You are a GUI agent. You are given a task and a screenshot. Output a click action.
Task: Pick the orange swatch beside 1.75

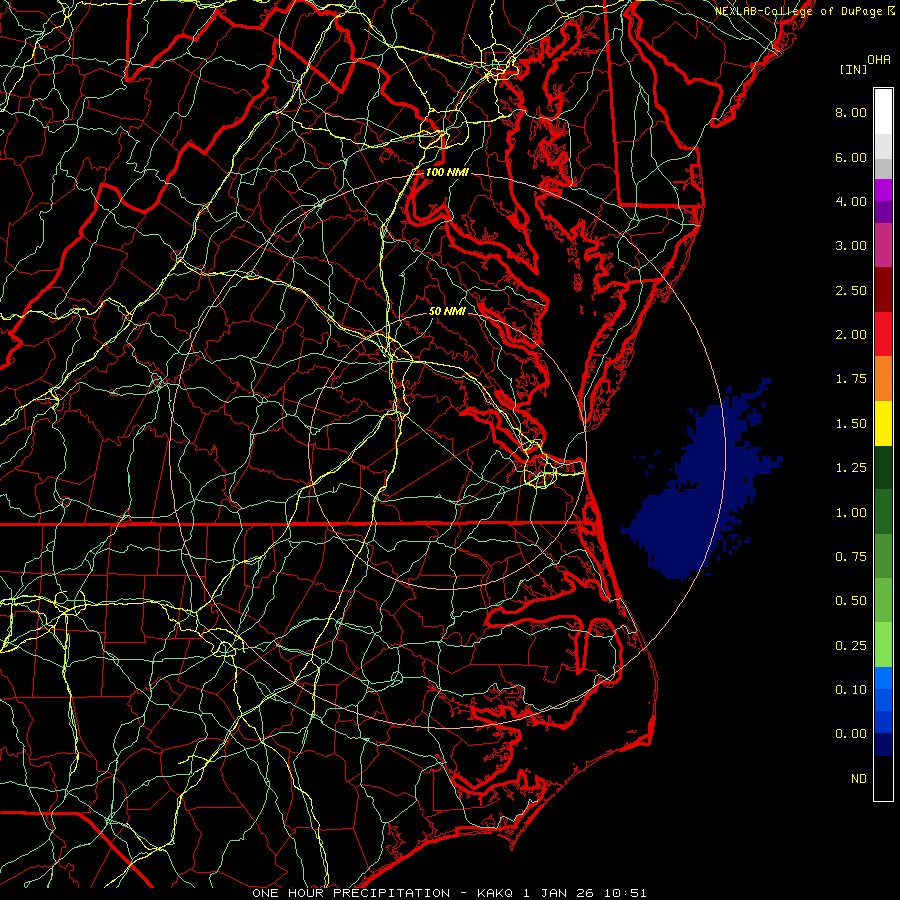[x=883, y=379]
